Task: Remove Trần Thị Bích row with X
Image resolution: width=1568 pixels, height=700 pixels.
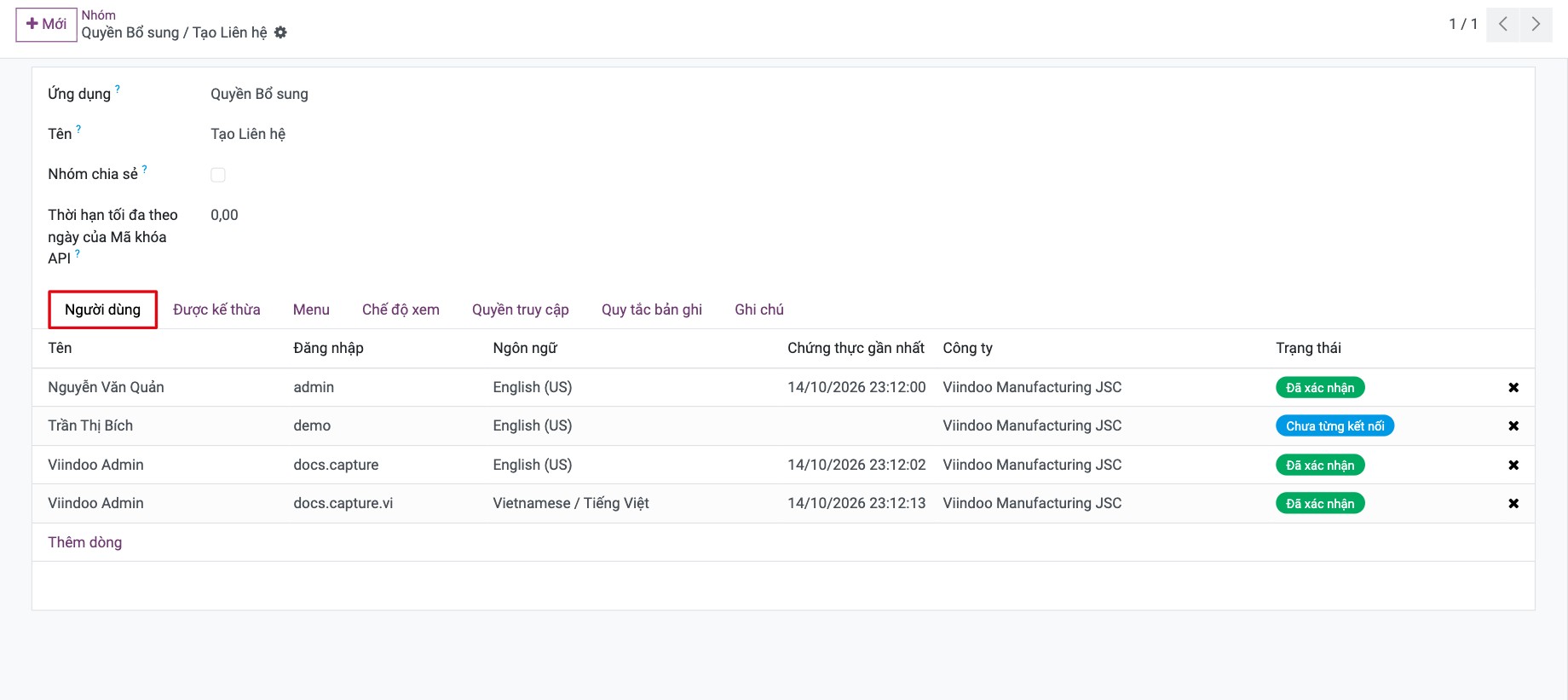Action: coord(1513,425)
